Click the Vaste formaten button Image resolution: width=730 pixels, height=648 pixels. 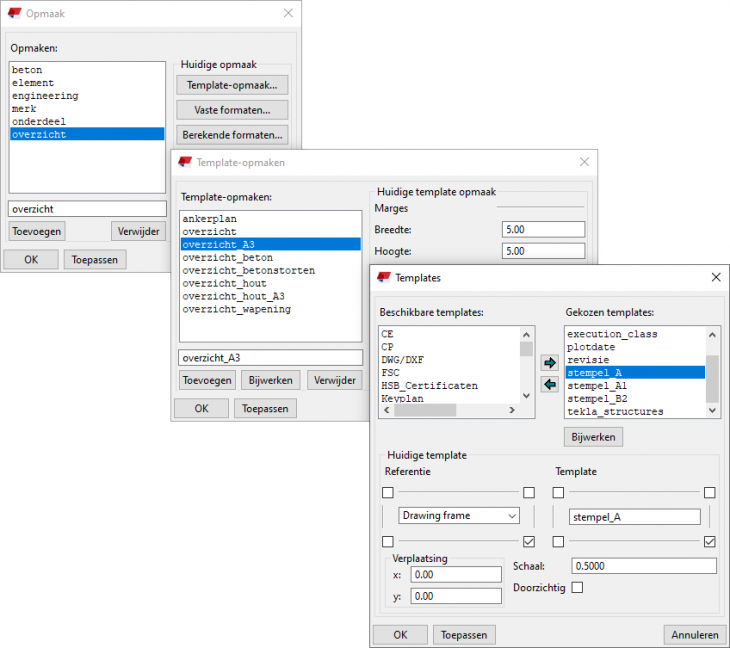click(231, 110)
